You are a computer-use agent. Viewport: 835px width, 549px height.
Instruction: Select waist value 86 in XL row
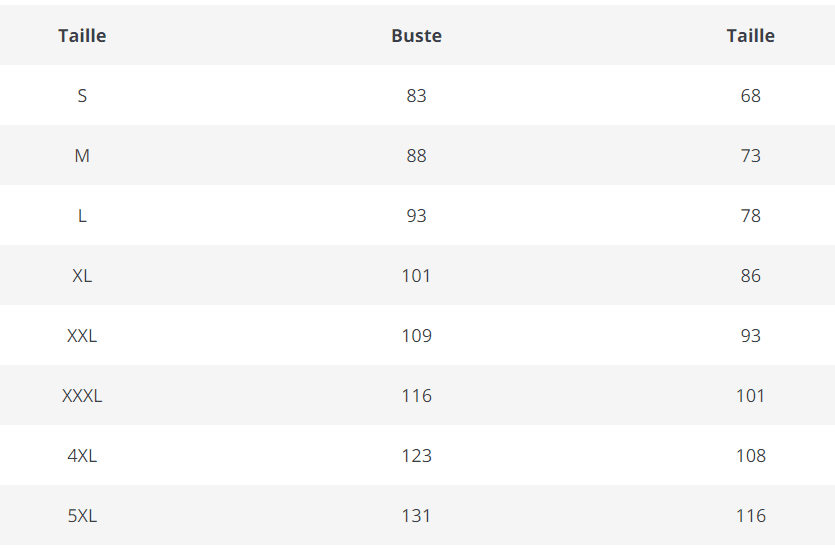[750, 276]
